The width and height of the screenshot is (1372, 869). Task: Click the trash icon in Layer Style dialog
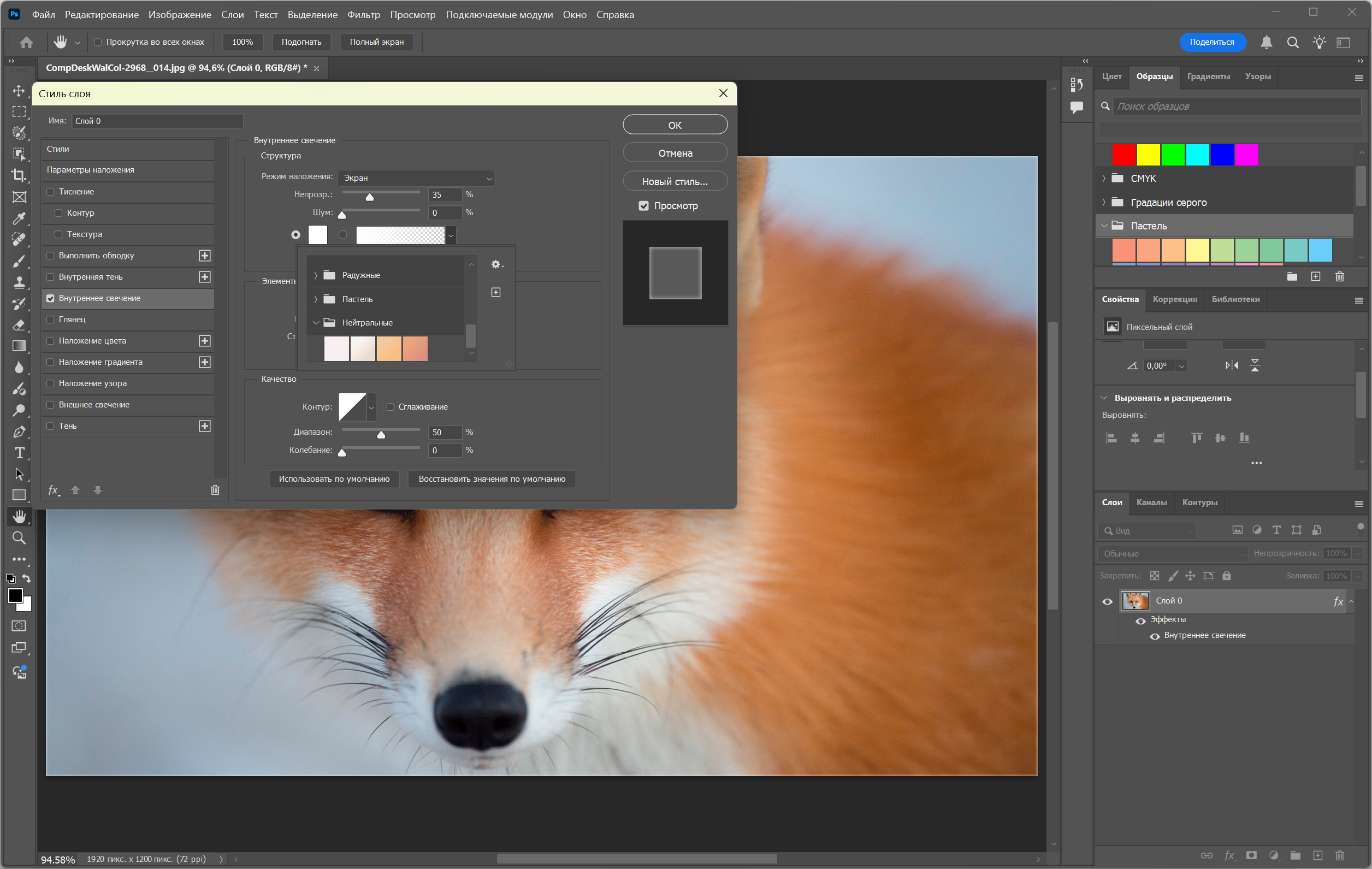[x=215, y=490]
